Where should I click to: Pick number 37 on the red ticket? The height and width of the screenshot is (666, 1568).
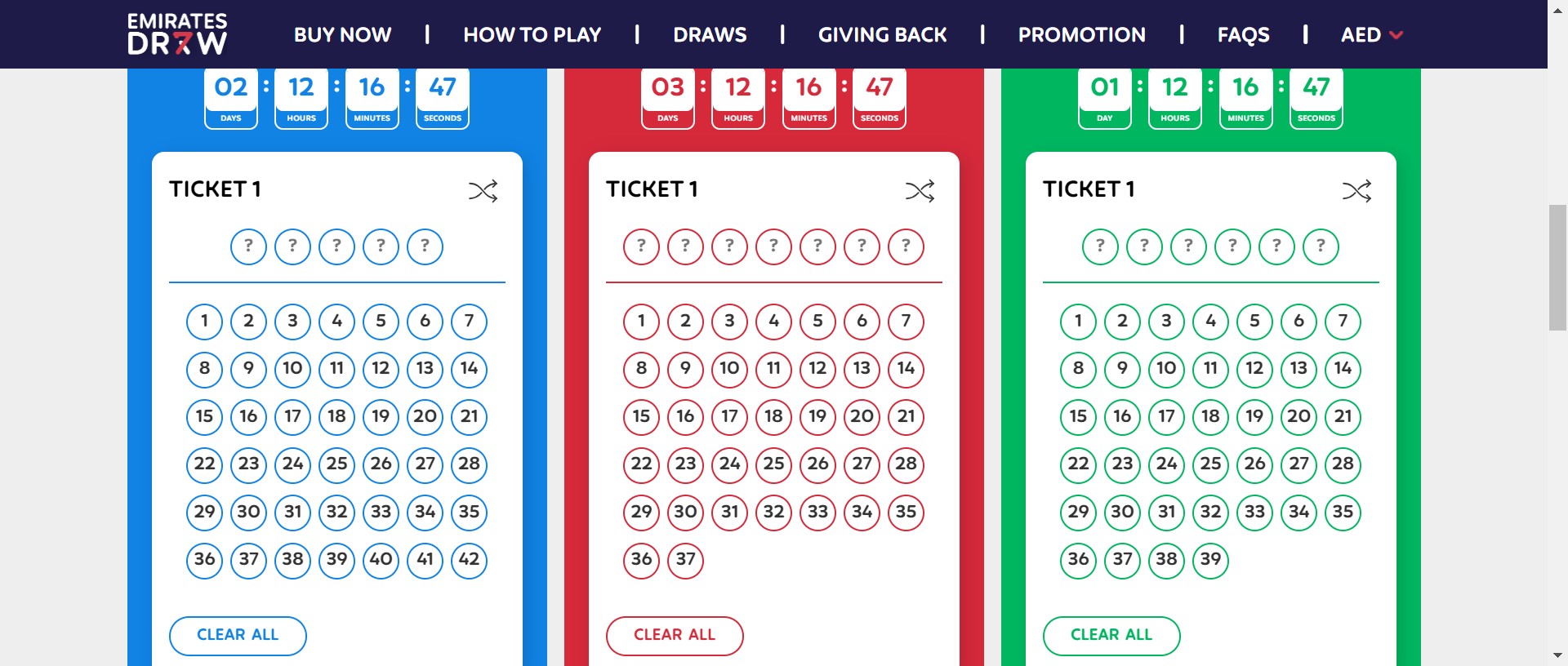(x=685, y=560)
